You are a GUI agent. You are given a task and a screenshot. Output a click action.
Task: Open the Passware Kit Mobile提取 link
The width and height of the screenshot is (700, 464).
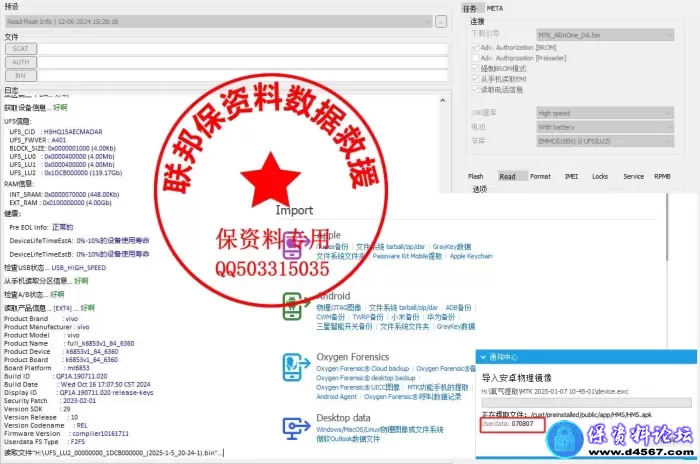click(x=407, y=256)
